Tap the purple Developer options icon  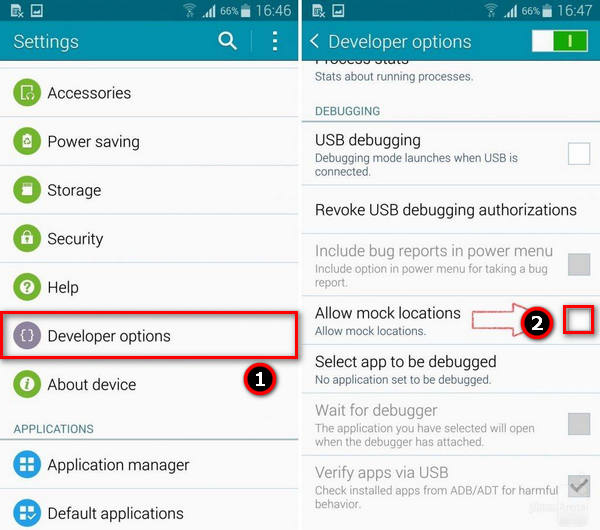click(x=27, y=336)
